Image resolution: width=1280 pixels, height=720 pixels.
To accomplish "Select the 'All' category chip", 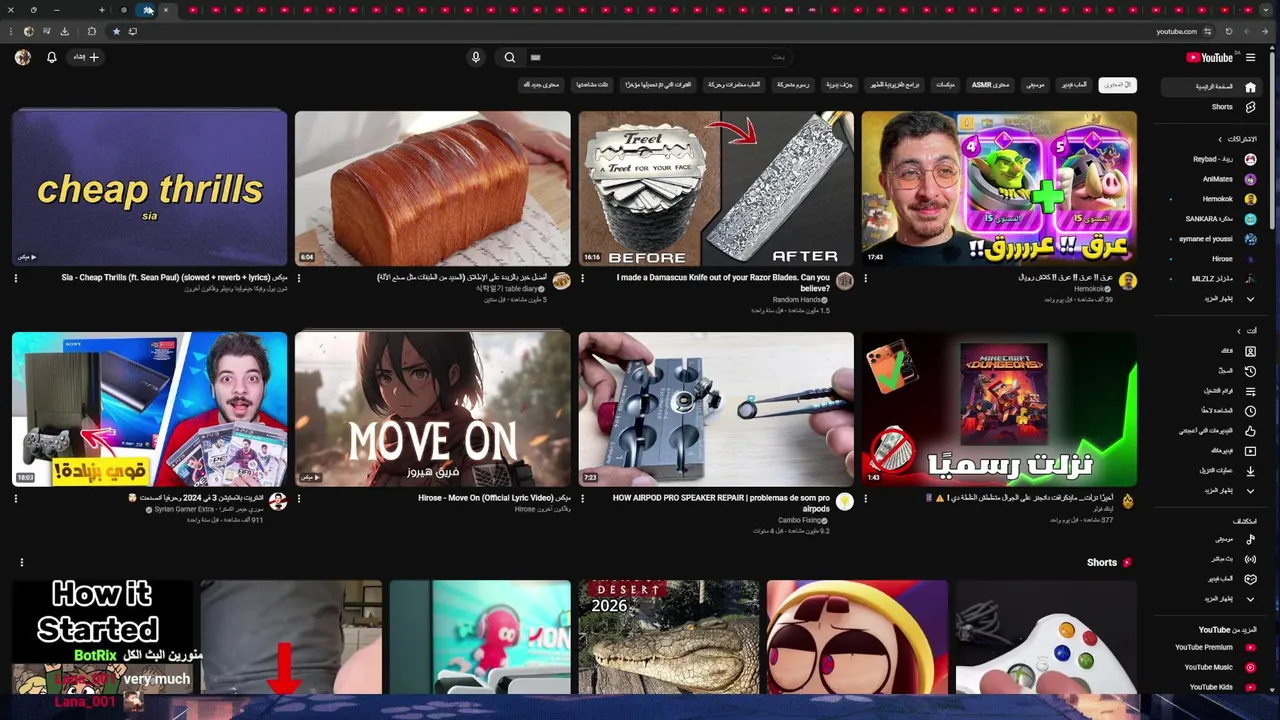I will click(1117, 85).
